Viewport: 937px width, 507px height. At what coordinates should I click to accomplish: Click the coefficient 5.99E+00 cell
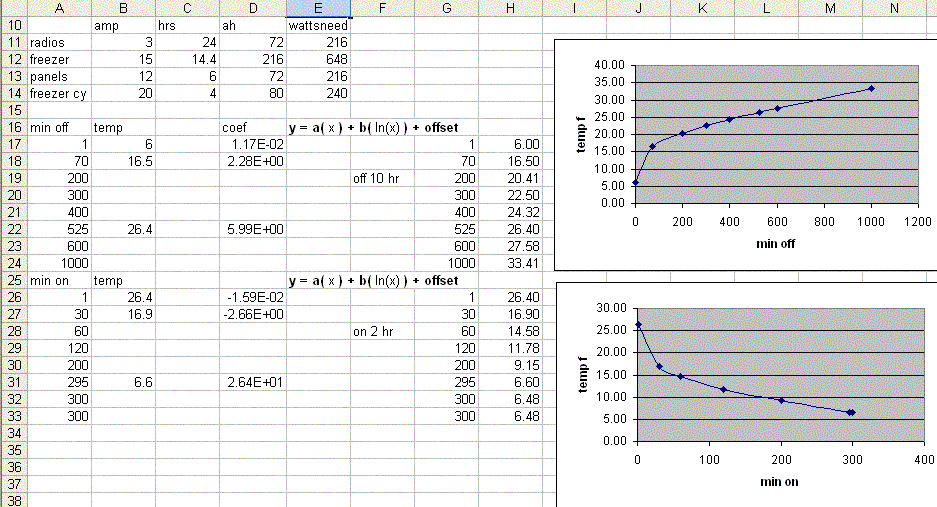click(x=253, y=229)
